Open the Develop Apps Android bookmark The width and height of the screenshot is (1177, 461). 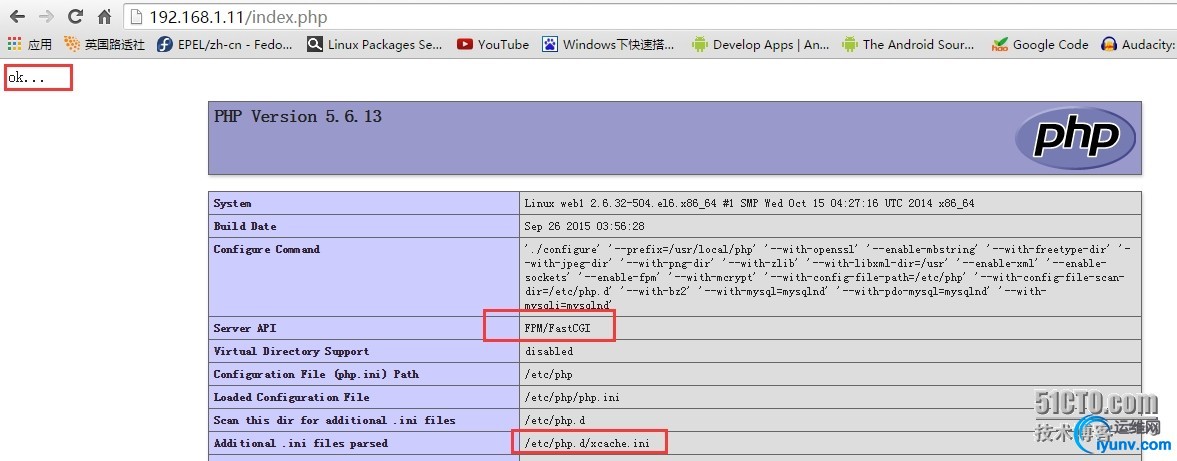[760, 44]
